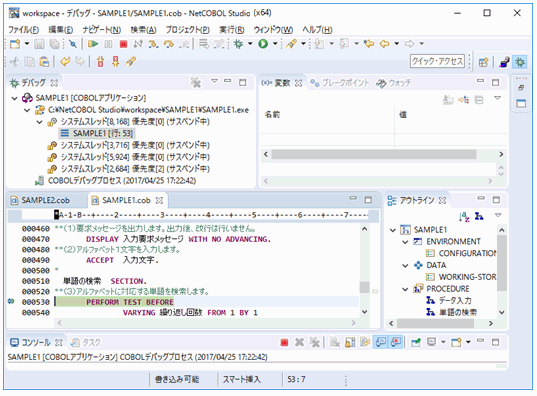Collapse the ENVIRONMENT node in Outline
This screenshot has width=537, height=396.
pyautogui.click(x=405, y=242)
